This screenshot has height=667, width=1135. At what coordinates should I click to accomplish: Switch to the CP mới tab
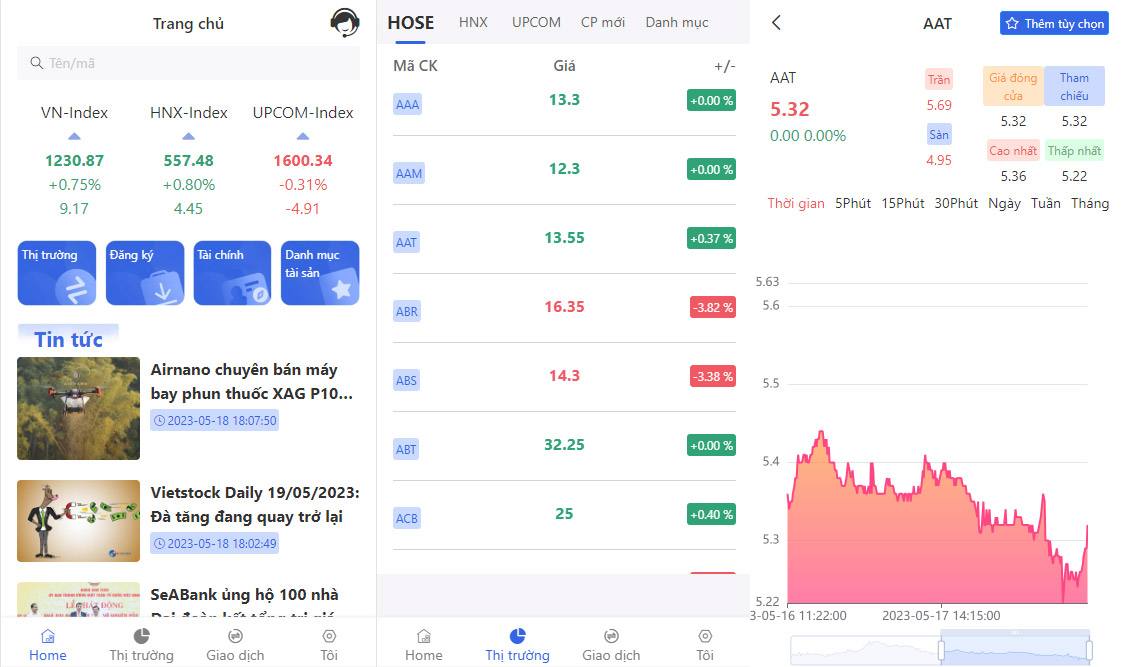point(603,22)
